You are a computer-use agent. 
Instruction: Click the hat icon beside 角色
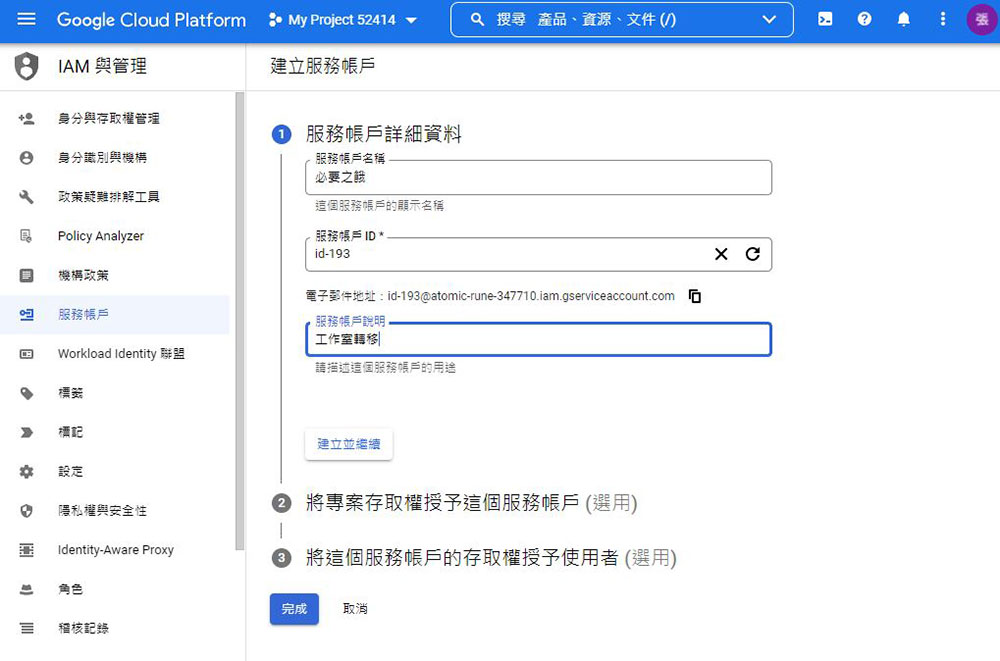tap(26, 589)
